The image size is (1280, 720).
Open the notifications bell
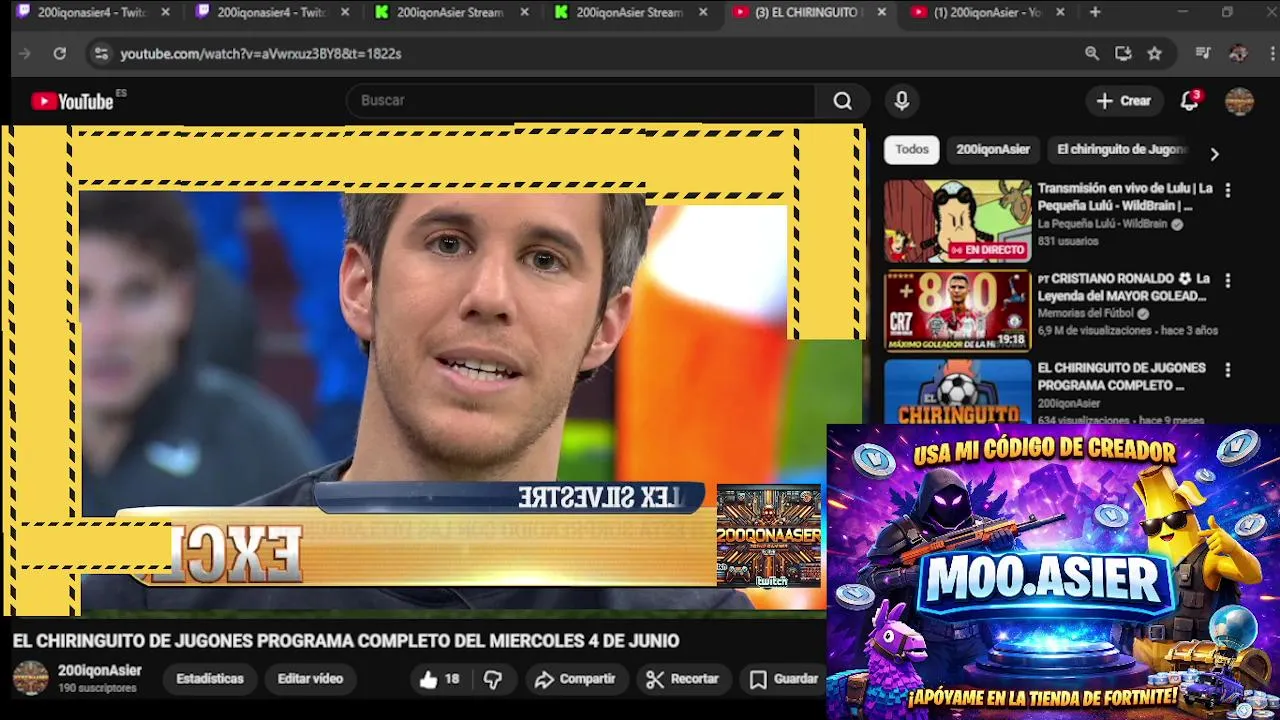1189,101
